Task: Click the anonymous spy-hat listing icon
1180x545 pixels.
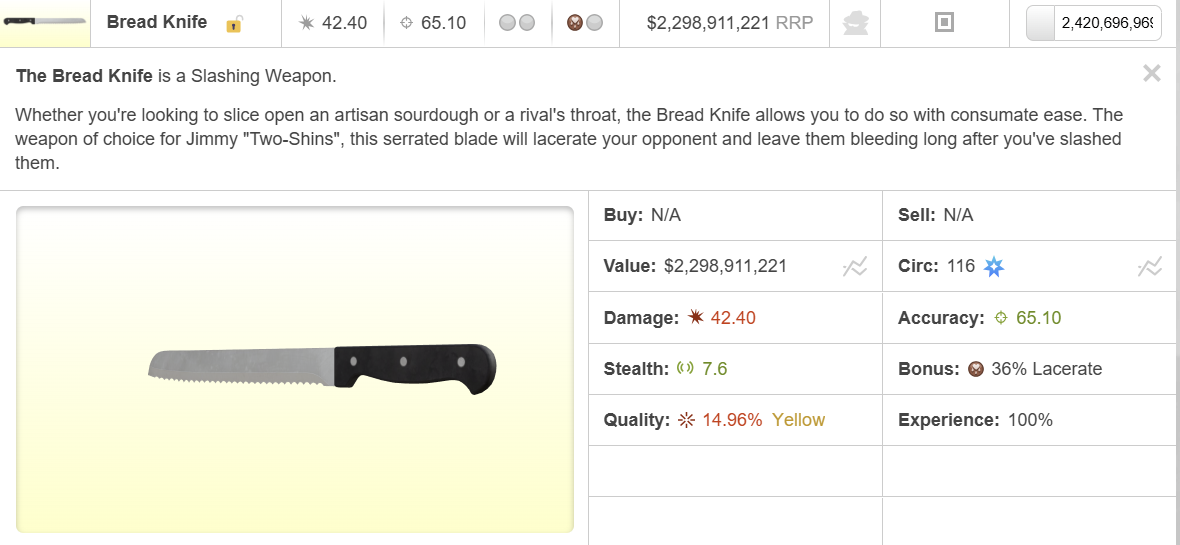Action: [855, 23]
